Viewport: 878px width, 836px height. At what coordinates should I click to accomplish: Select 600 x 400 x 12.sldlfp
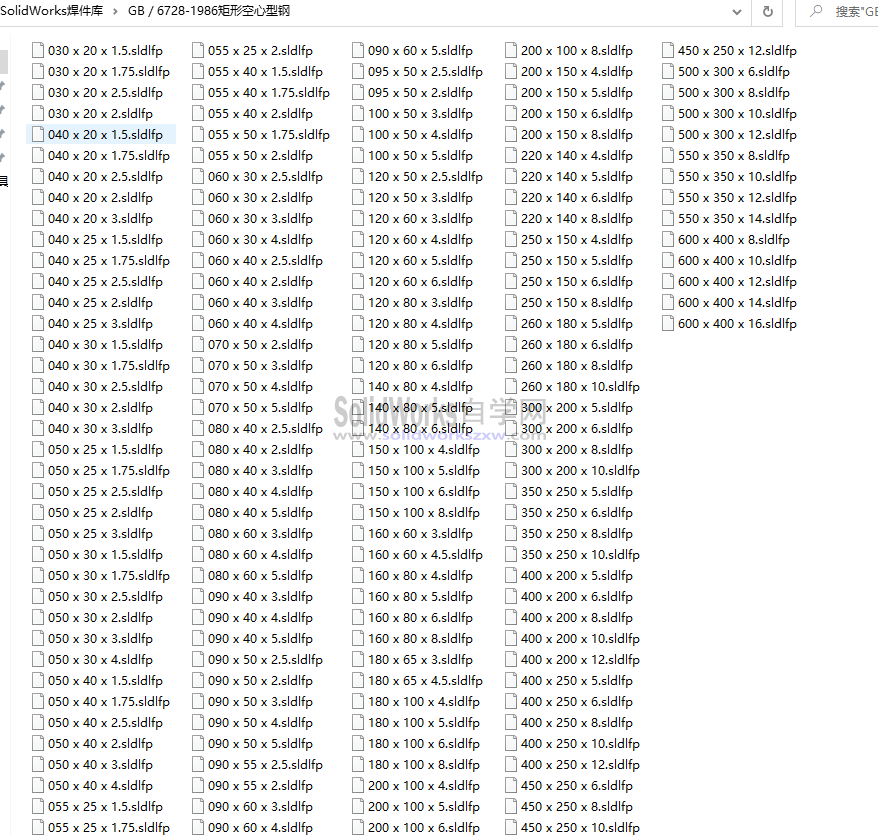pyautogui.click(x=730, y=282)
